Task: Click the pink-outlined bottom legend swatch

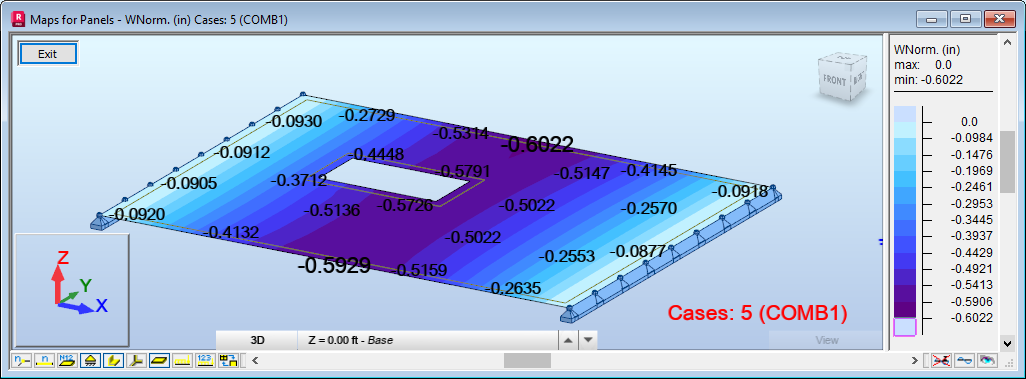Action: pos(905,327)
